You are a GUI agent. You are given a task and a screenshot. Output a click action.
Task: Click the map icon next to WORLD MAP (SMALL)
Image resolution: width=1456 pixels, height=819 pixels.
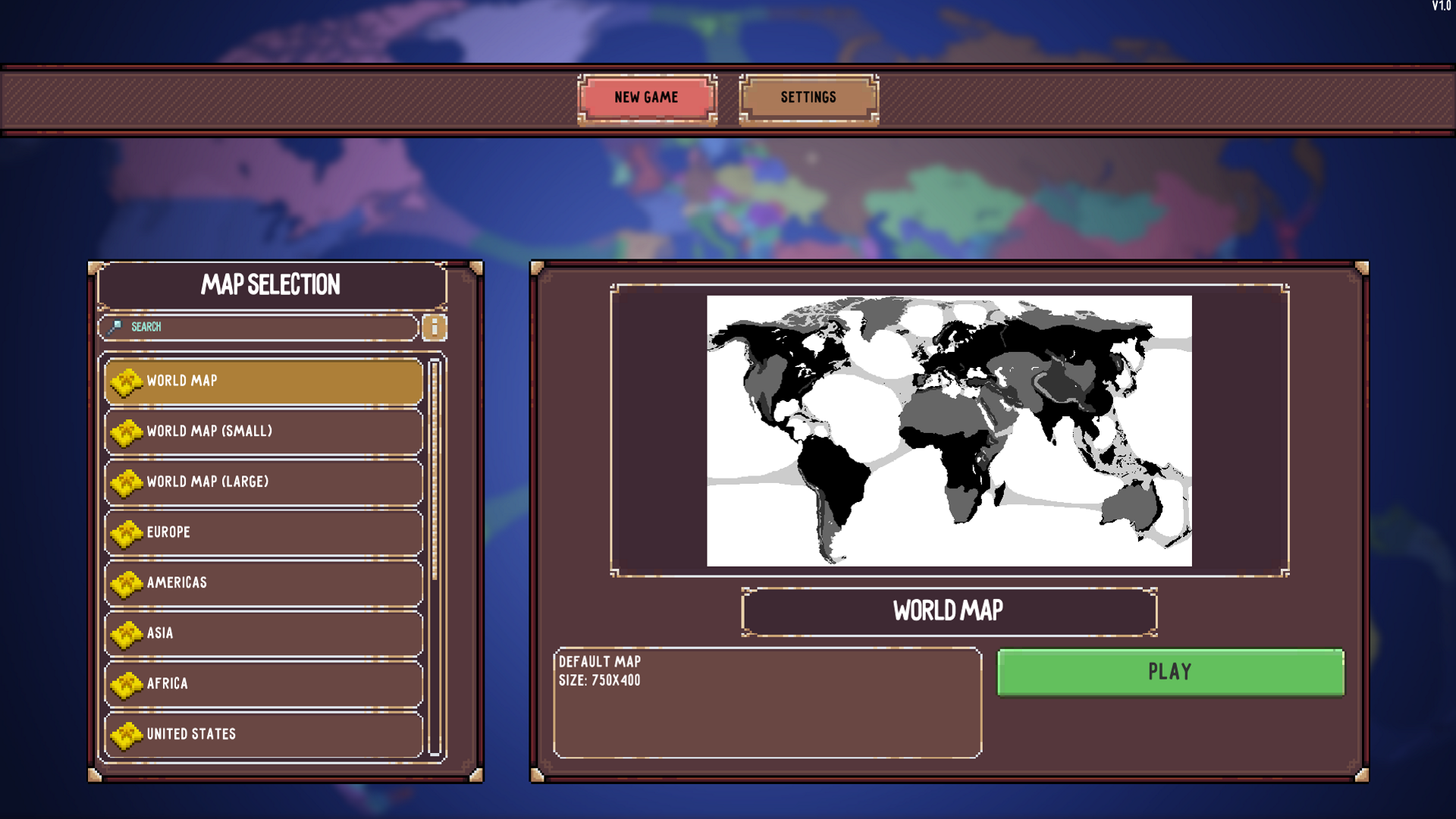[127, 431]
